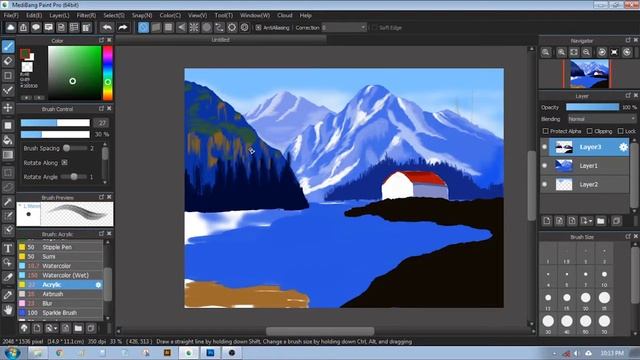The height and width of the screenshot is (360, 640).
Task: Create a layer folder in Layer panel
Action: [x=600, y=221]
